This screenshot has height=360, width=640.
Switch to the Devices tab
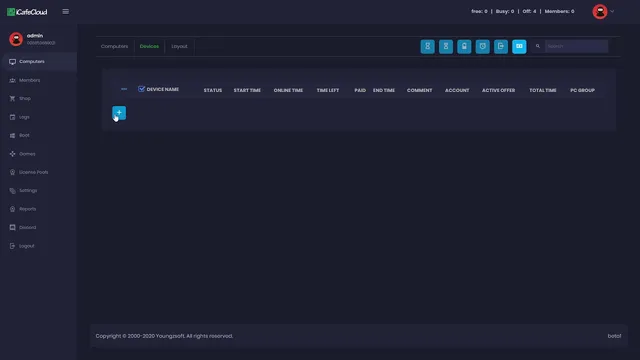point(149,46)
